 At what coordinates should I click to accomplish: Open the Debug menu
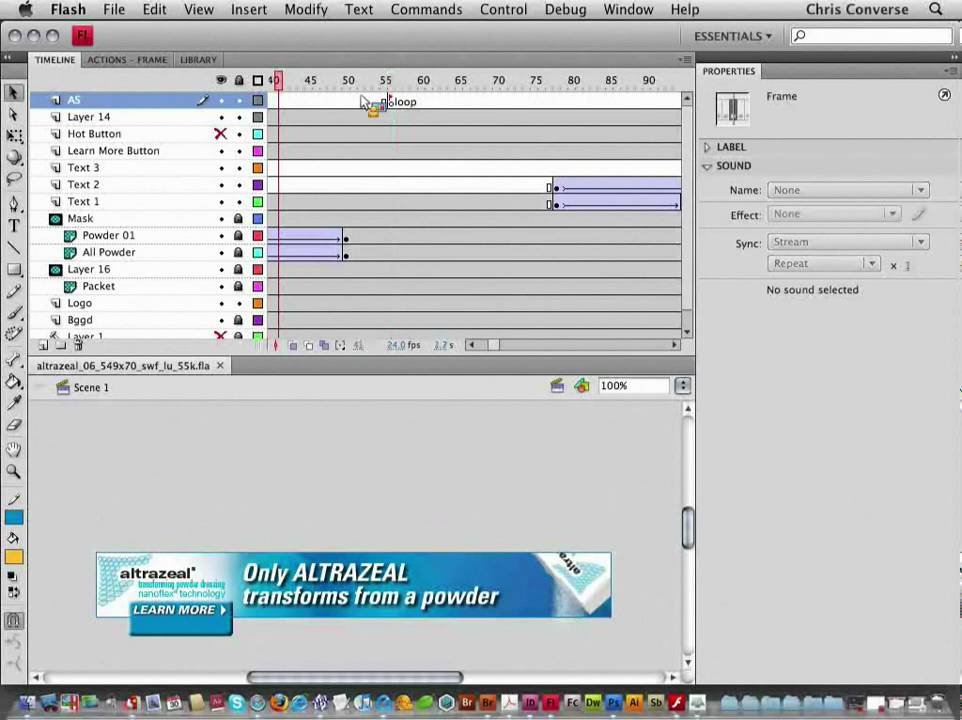(x=565, y=9)
